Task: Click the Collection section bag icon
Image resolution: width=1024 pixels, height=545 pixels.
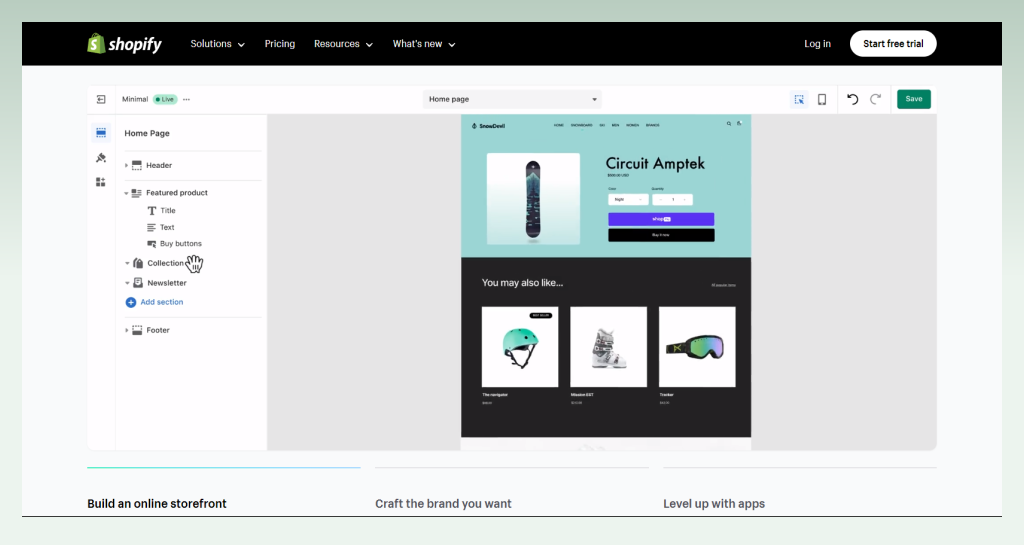Action: (138, 263)
